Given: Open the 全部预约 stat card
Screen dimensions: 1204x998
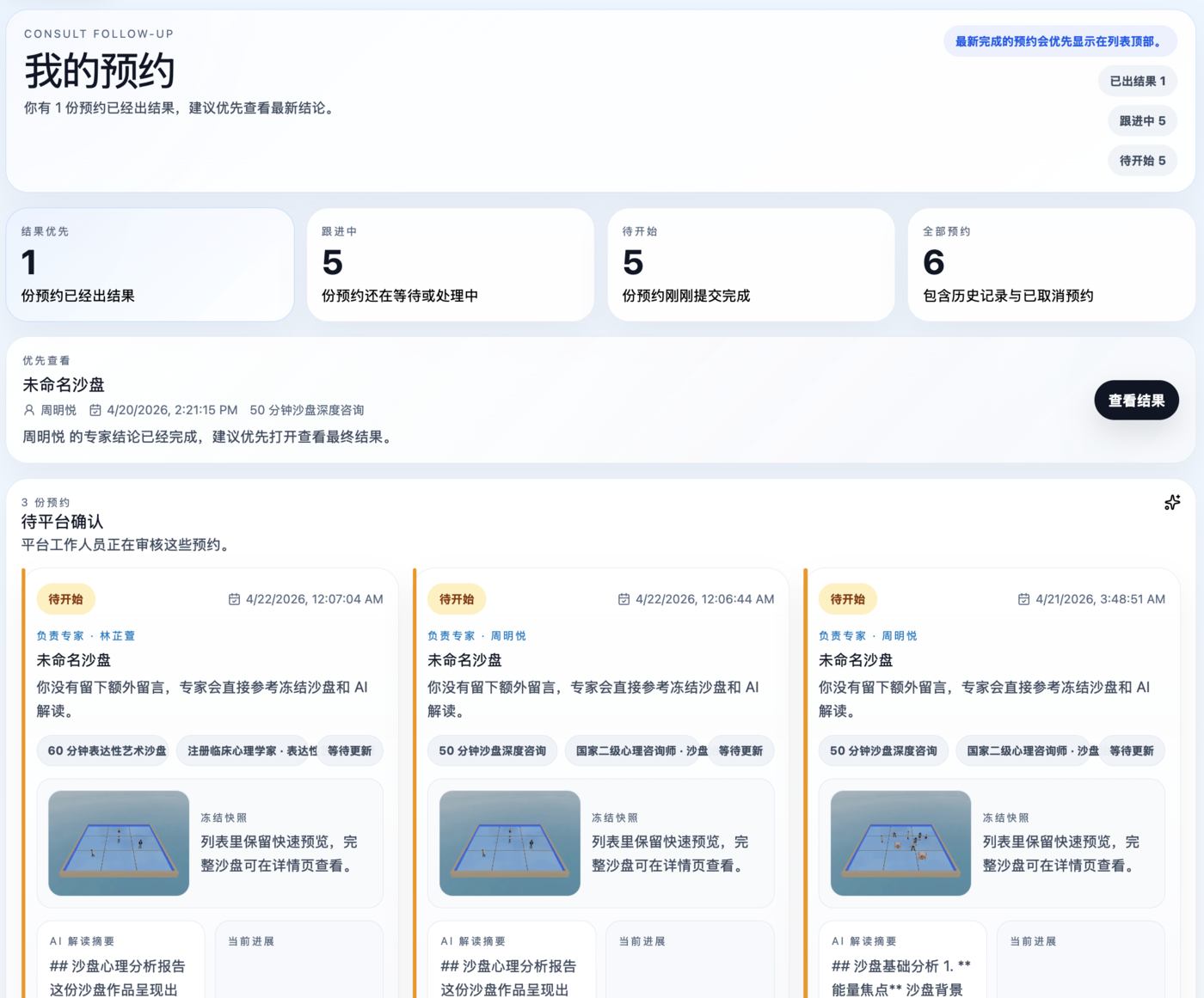Looking at the screenshot, I should (1051, 265).
